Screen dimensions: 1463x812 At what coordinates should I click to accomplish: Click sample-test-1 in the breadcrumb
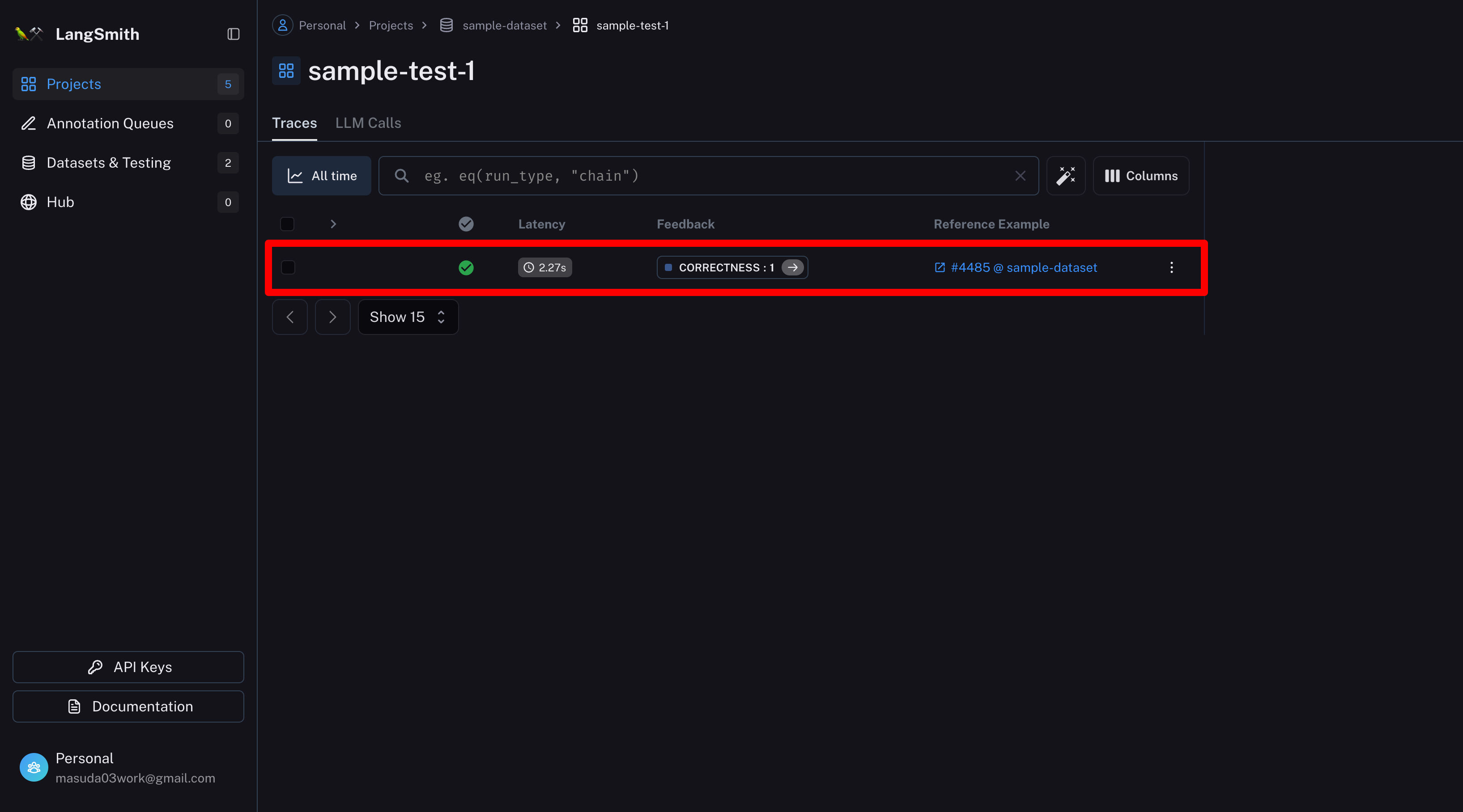tap(632, 25)
